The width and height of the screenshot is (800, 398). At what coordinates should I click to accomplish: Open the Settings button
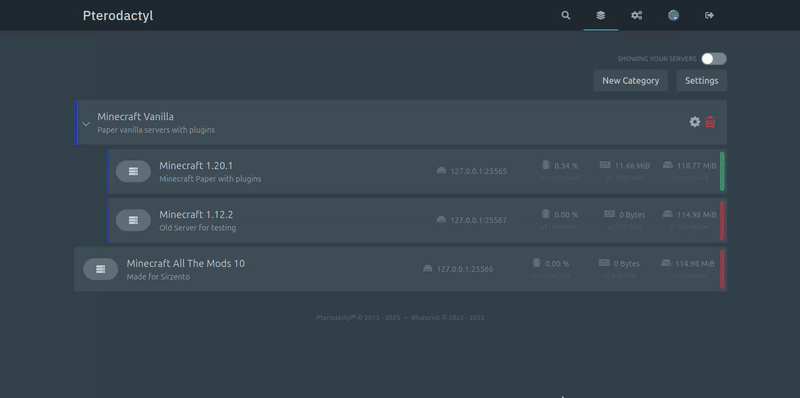point(702,81)
